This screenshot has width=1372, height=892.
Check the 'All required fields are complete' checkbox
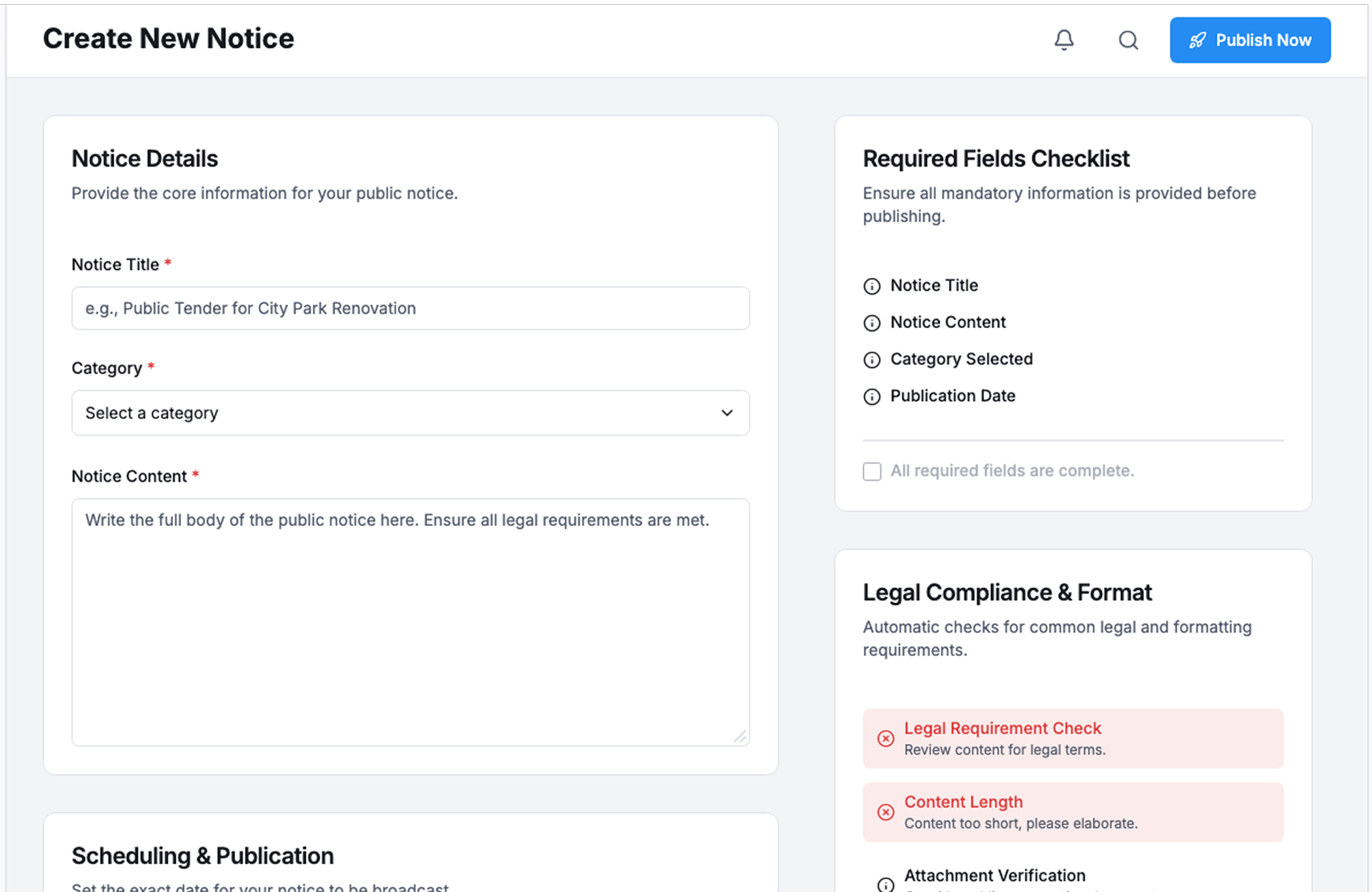pyautogui.click(x=872, y=472)
